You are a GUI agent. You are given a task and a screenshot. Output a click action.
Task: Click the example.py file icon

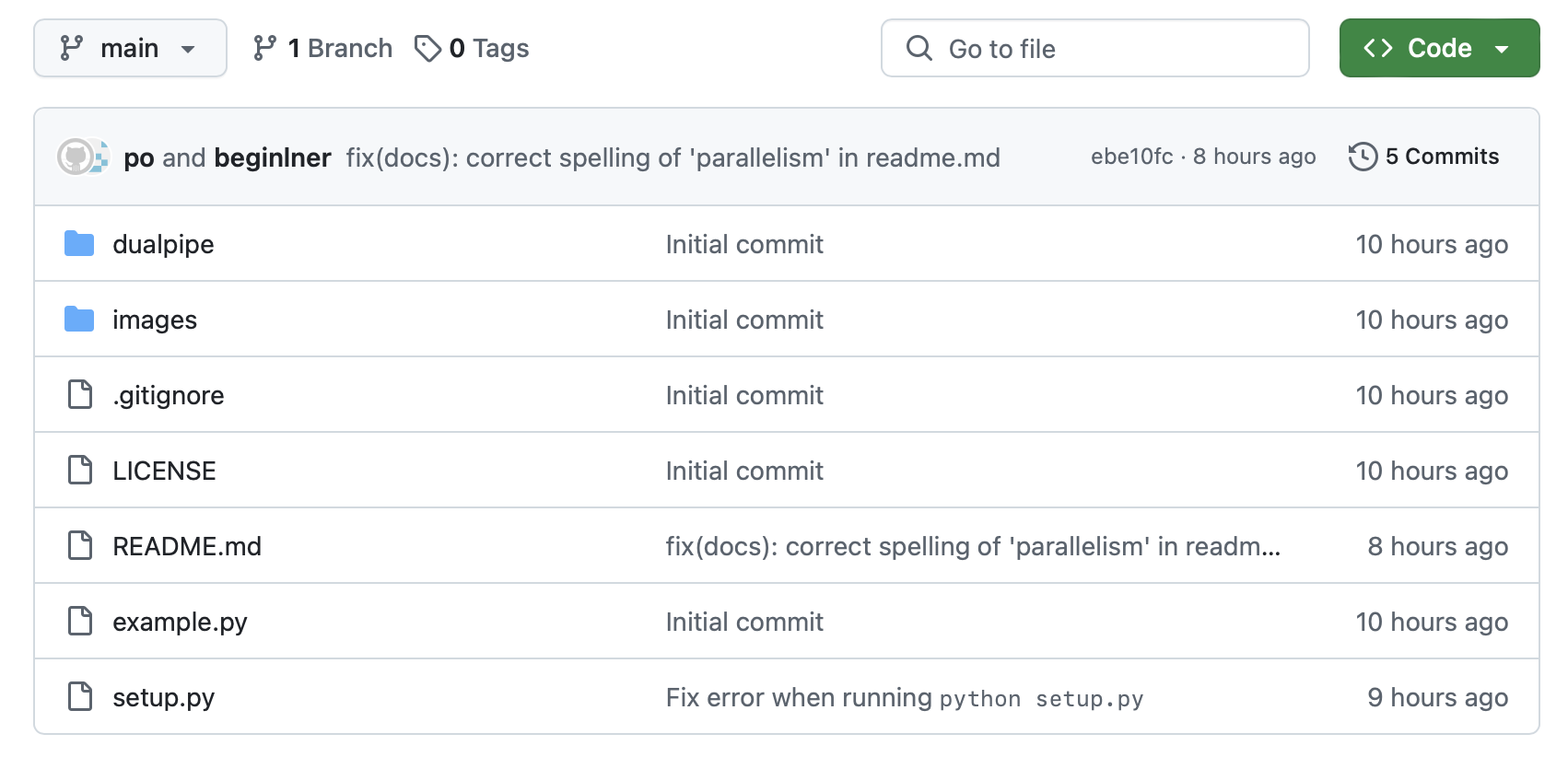[x=80, y=621]
